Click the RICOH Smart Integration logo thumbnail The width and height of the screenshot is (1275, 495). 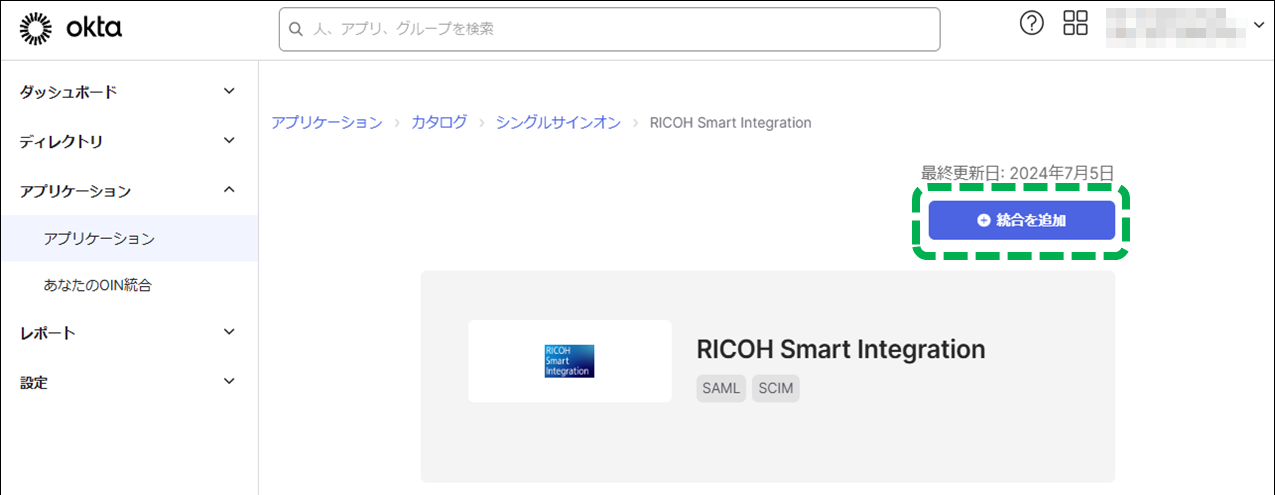(x=569, y=361)
